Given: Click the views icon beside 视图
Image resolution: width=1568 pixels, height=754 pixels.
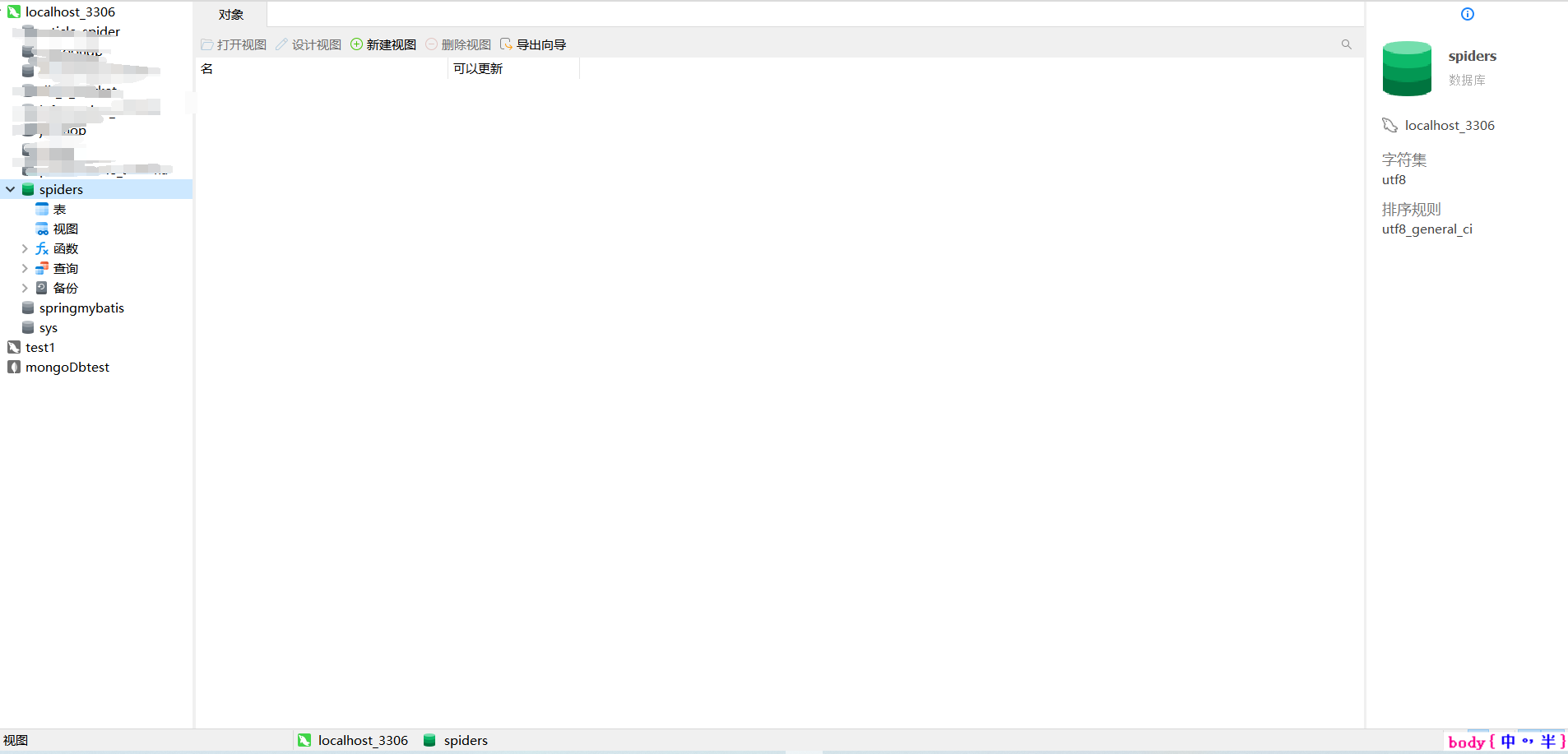Looking at the screenshot, I should [42, 229].
